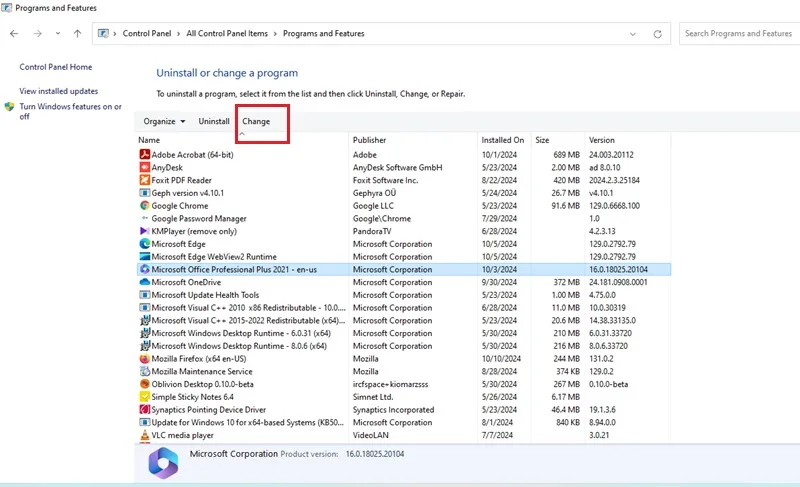Open recent locations dropdown chevron
800x487 pixels.
click(x=58, y=34)
